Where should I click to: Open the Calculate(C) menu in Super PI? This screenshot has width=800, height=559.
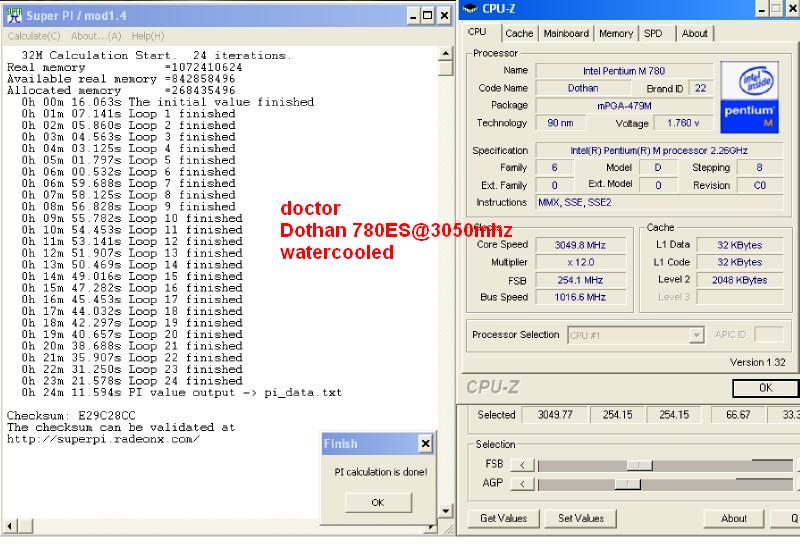click(x=34, y=36)
